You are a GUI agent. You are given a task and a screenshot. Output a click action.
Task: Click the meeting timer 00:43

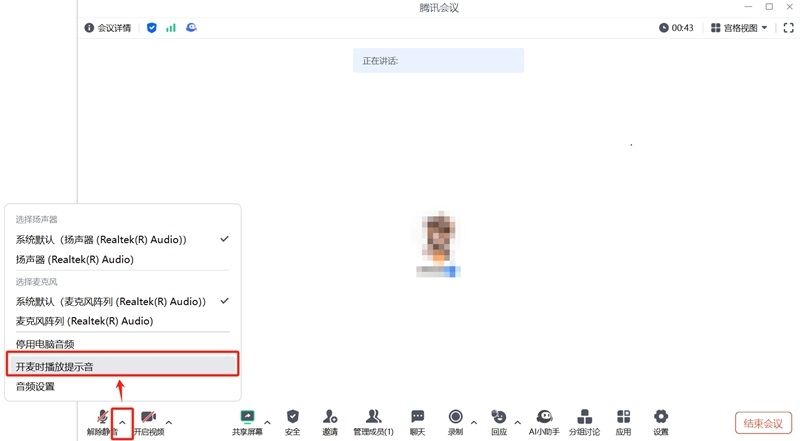[676, 28]
